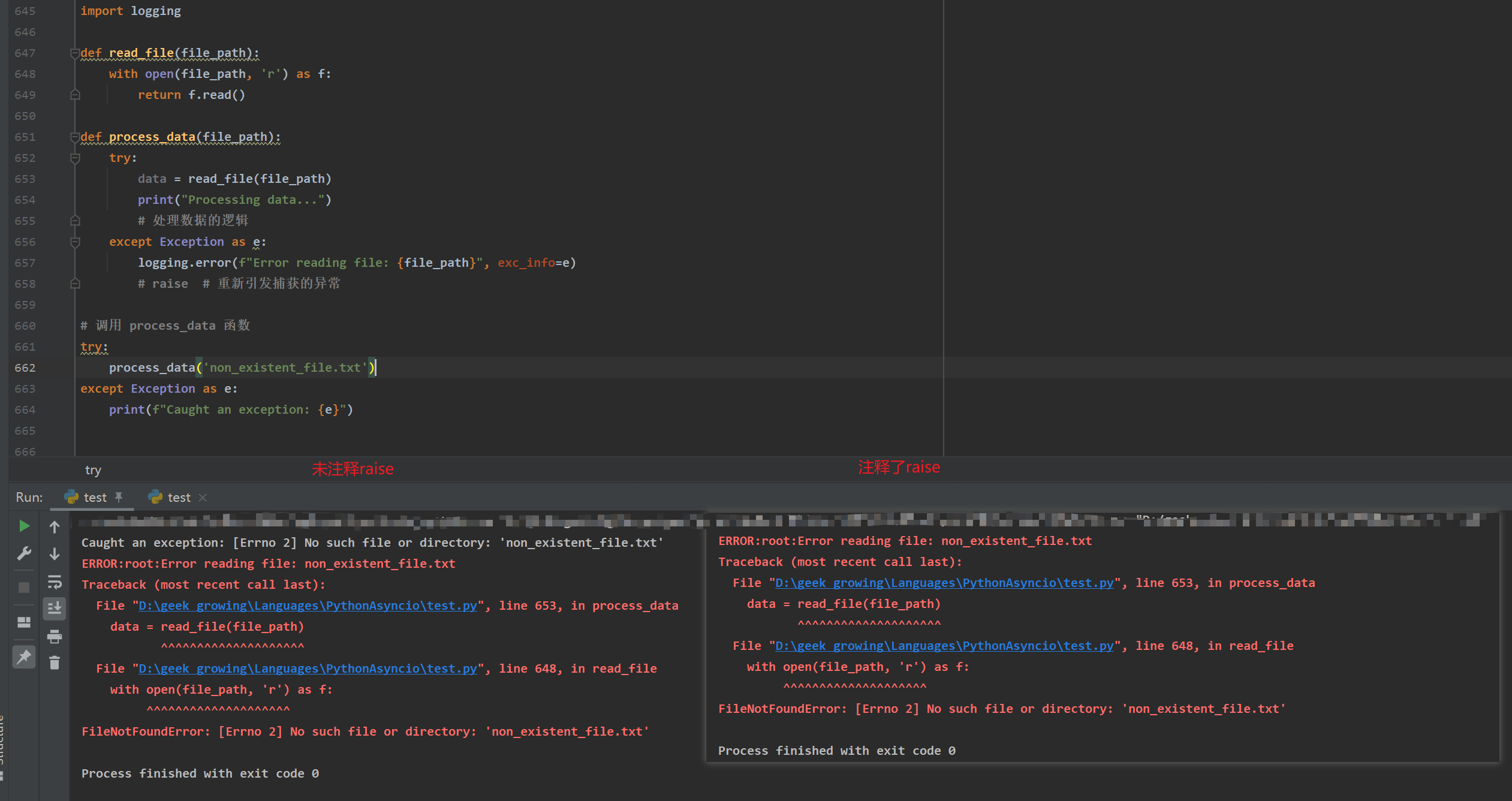1512x801 pixels.
Task: Clear console output with trash icon
Action: tap(55, 663)
